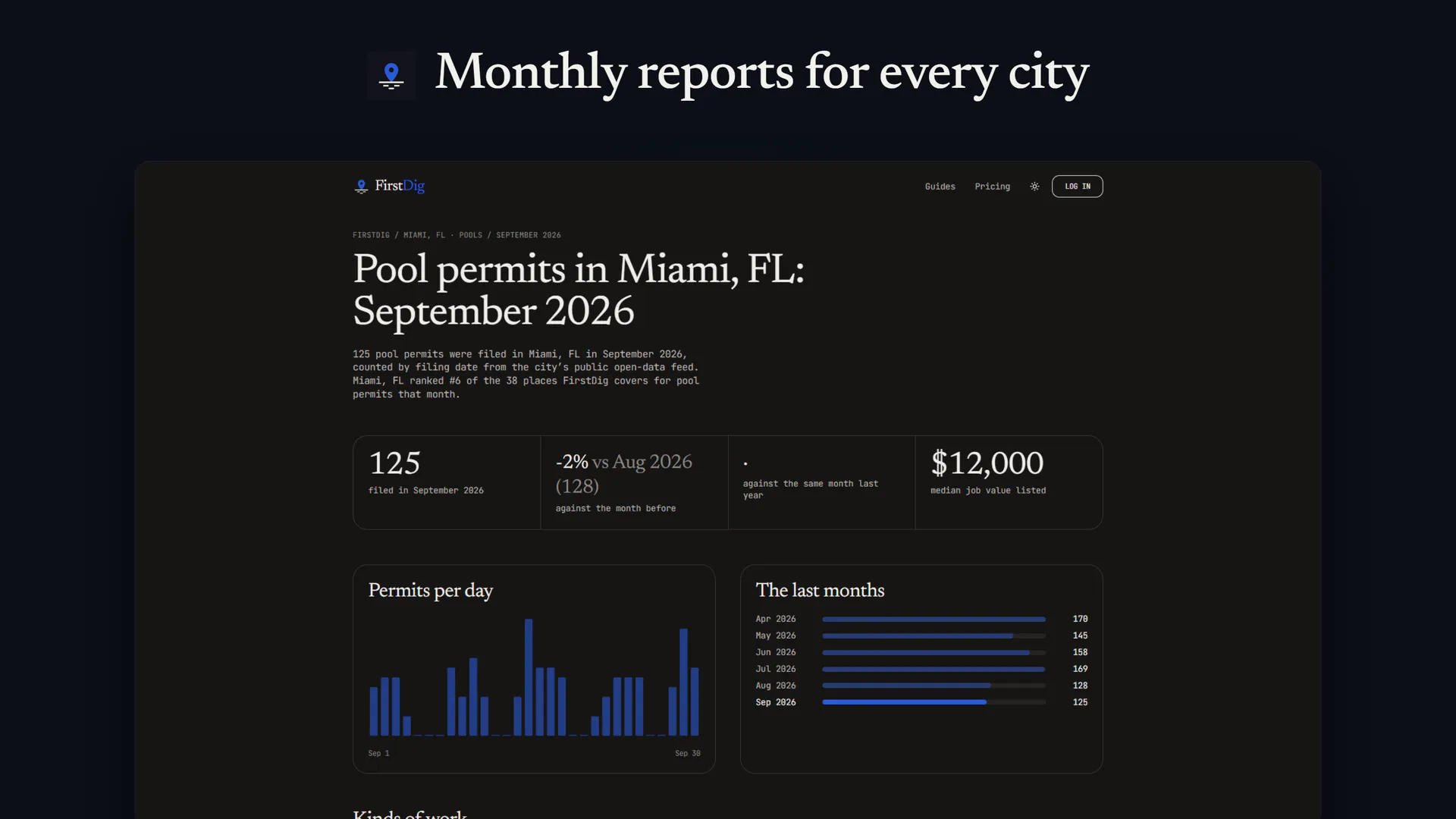The image size is (1456, 819).
Task: Click the 'Permits per day' heading
Action: [x=431, y=591]
